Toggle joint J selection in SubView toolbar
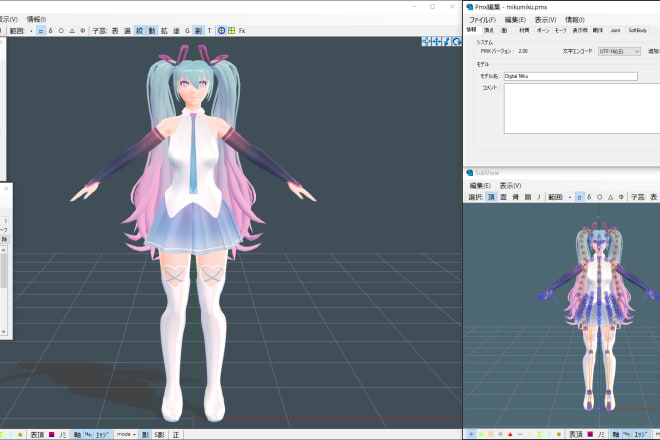Image resolution: width=660 pixels, height=440 pixels. pyautogui.click(x=539, y=197)
